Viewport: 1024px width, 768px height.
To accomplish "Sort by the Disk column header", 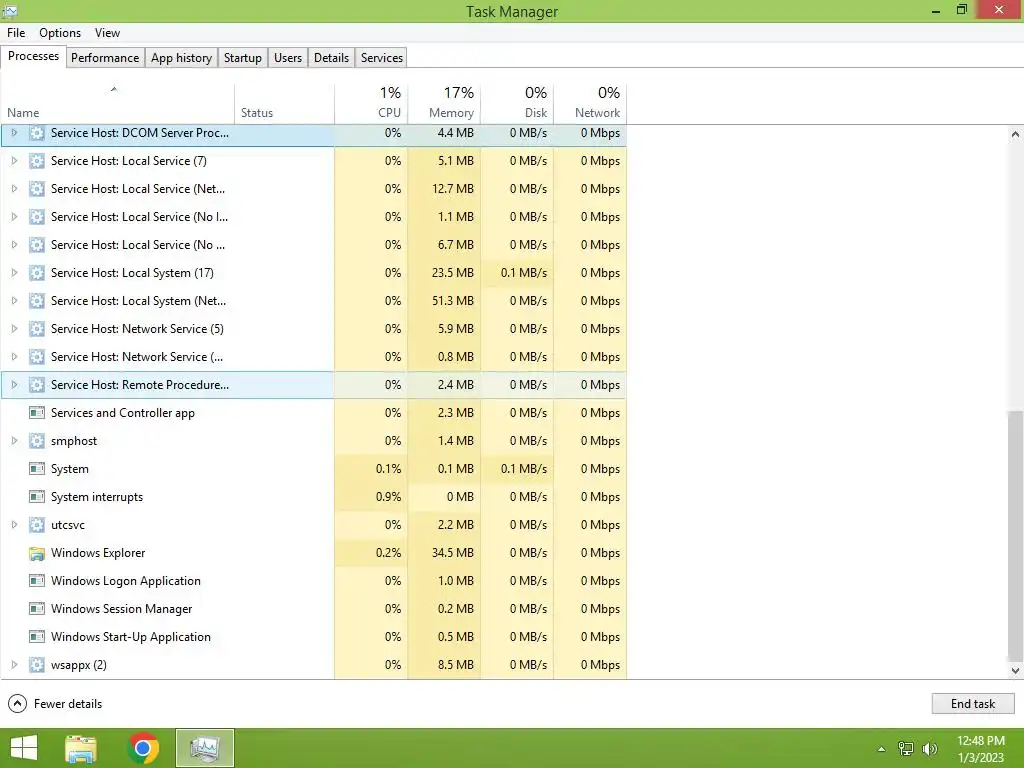I will [x=517, y=104].
